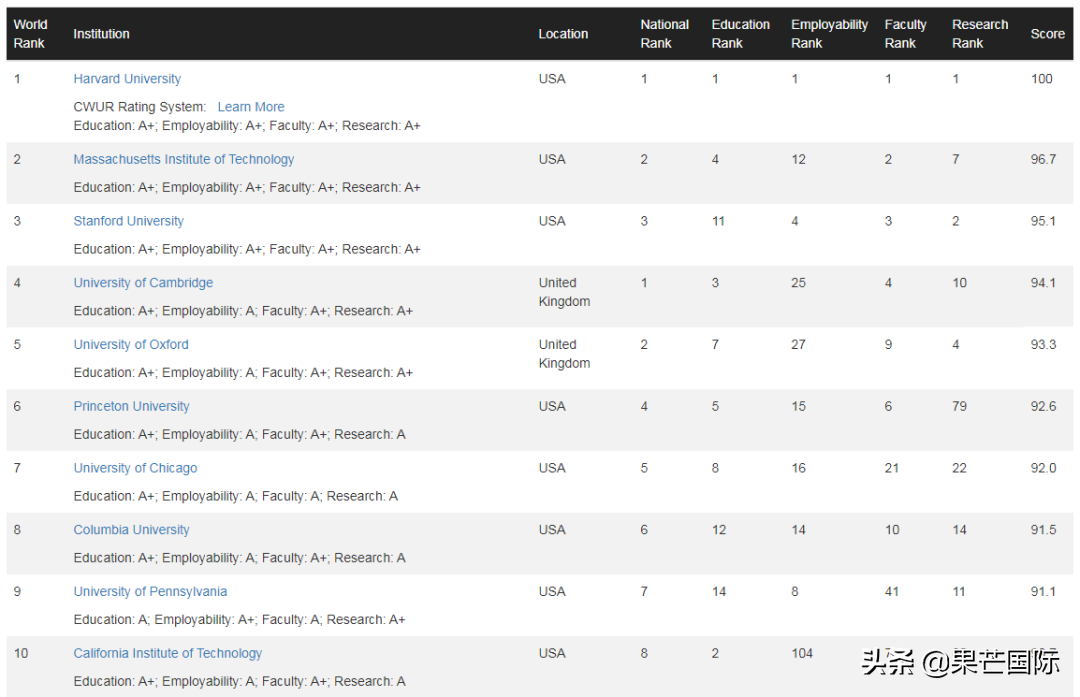This screenshot has width=1080, height=697.
Task: Click the Faculty Rank column header
Action: pyautogui.click(x=905, y=34)
